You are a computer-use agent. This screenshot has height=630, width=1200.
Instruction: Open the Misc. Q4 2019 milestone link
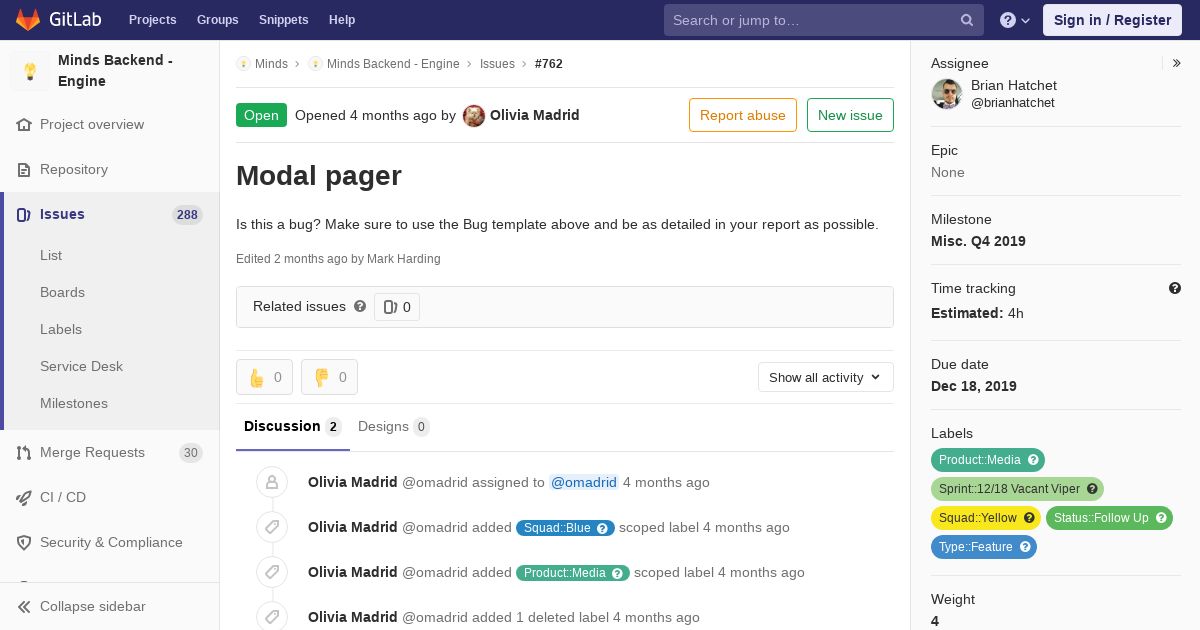point(978,241)
